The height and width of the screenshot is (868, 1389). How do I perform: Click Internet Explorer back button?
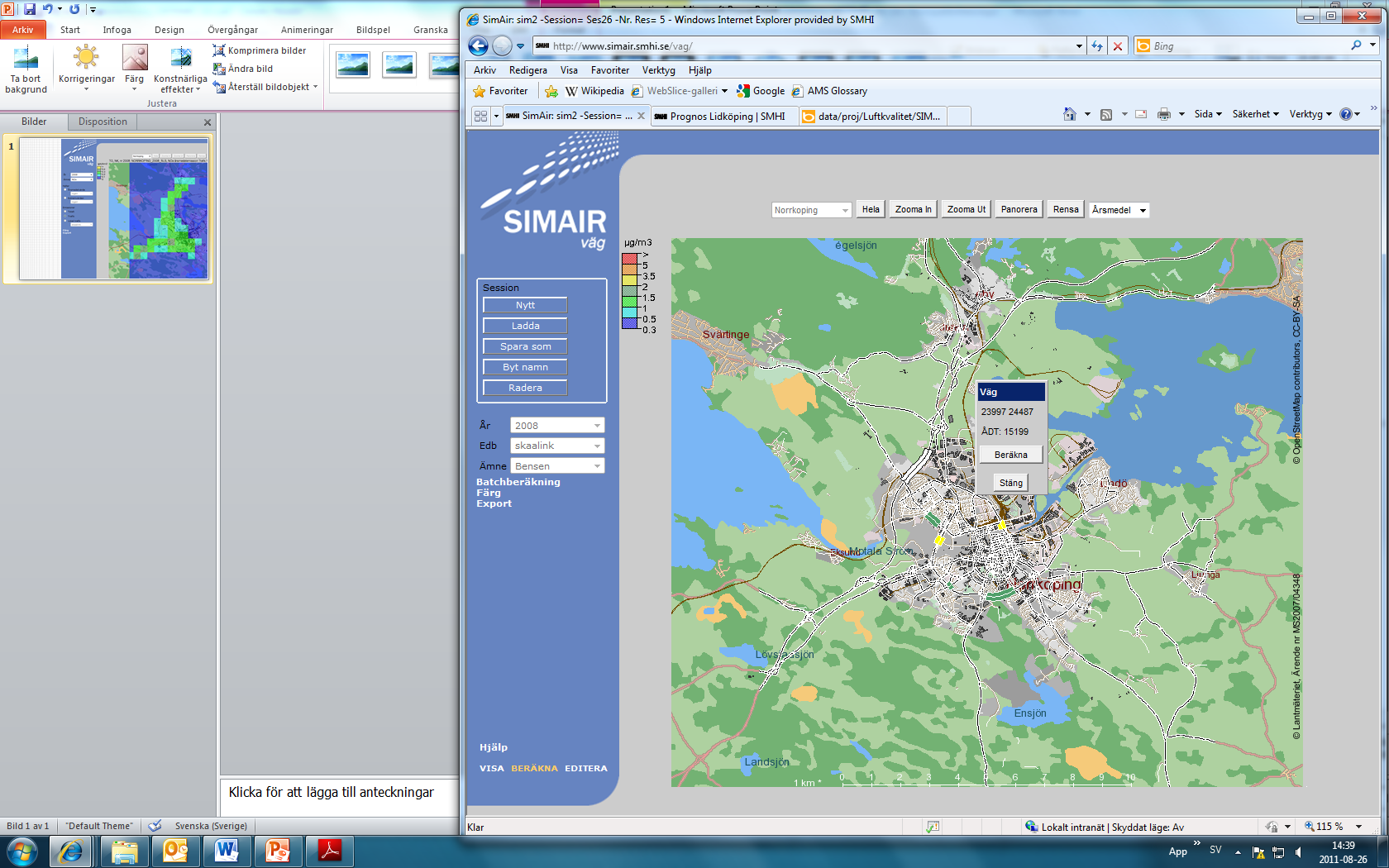pyautogui.click(x=478, y=45)
